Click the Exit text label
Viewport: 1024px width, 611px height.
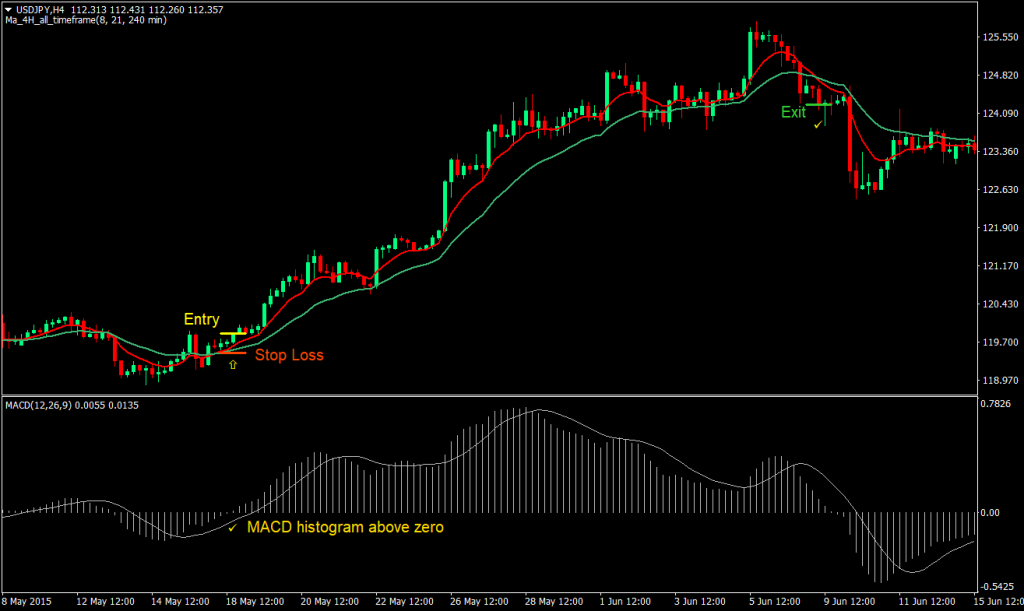[793, 112]
